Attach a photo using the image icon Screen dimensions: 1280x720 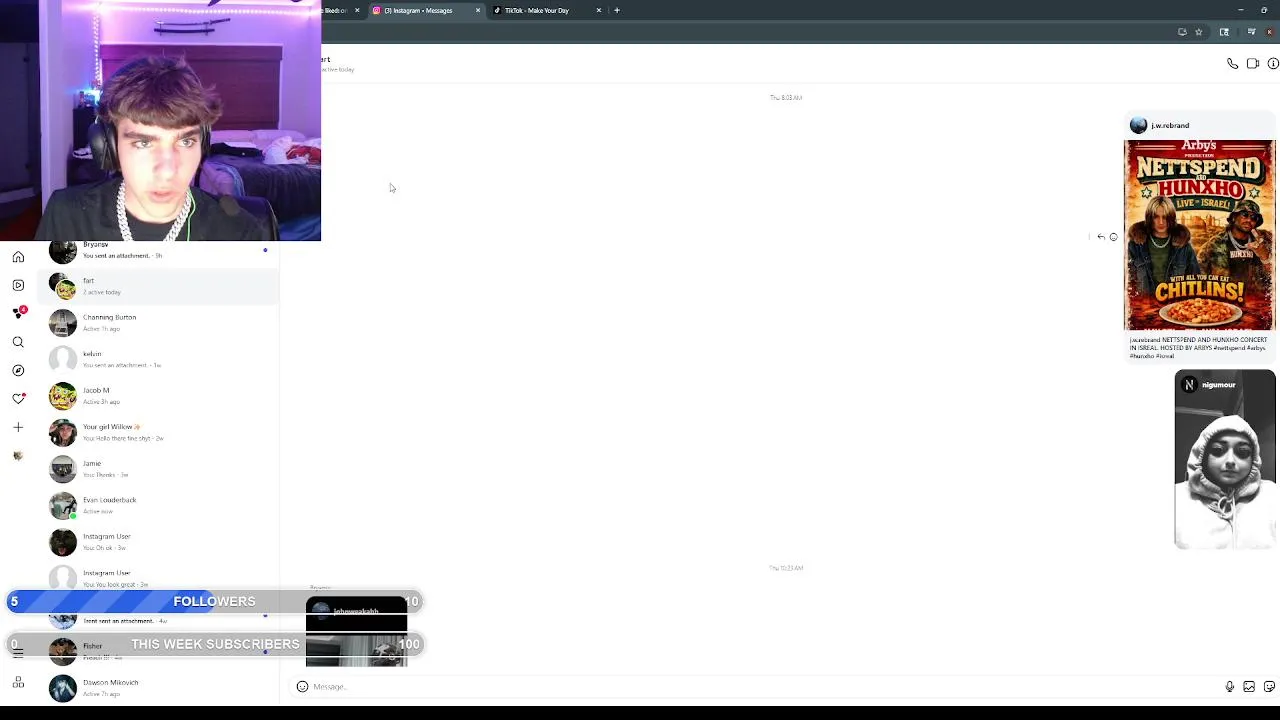pyautogui.click(x=1249, y=687)
